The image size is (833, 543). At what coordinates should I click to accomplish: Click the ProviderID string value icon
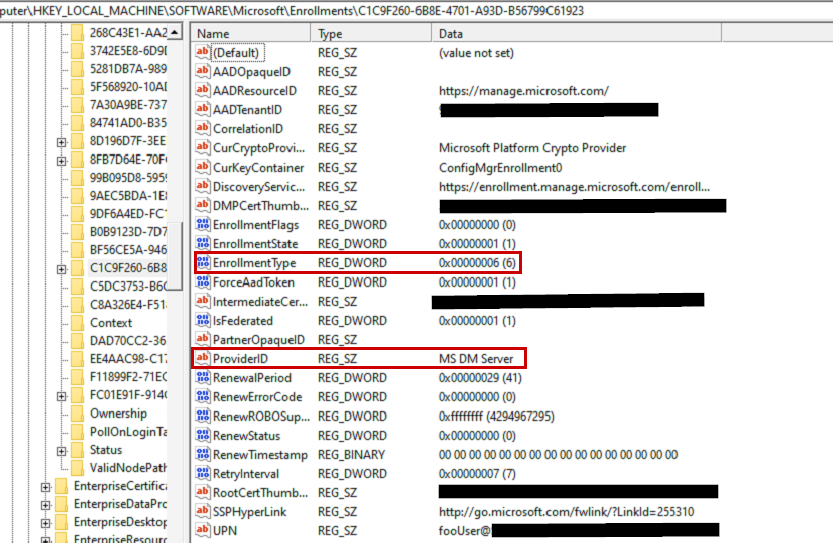201,359
